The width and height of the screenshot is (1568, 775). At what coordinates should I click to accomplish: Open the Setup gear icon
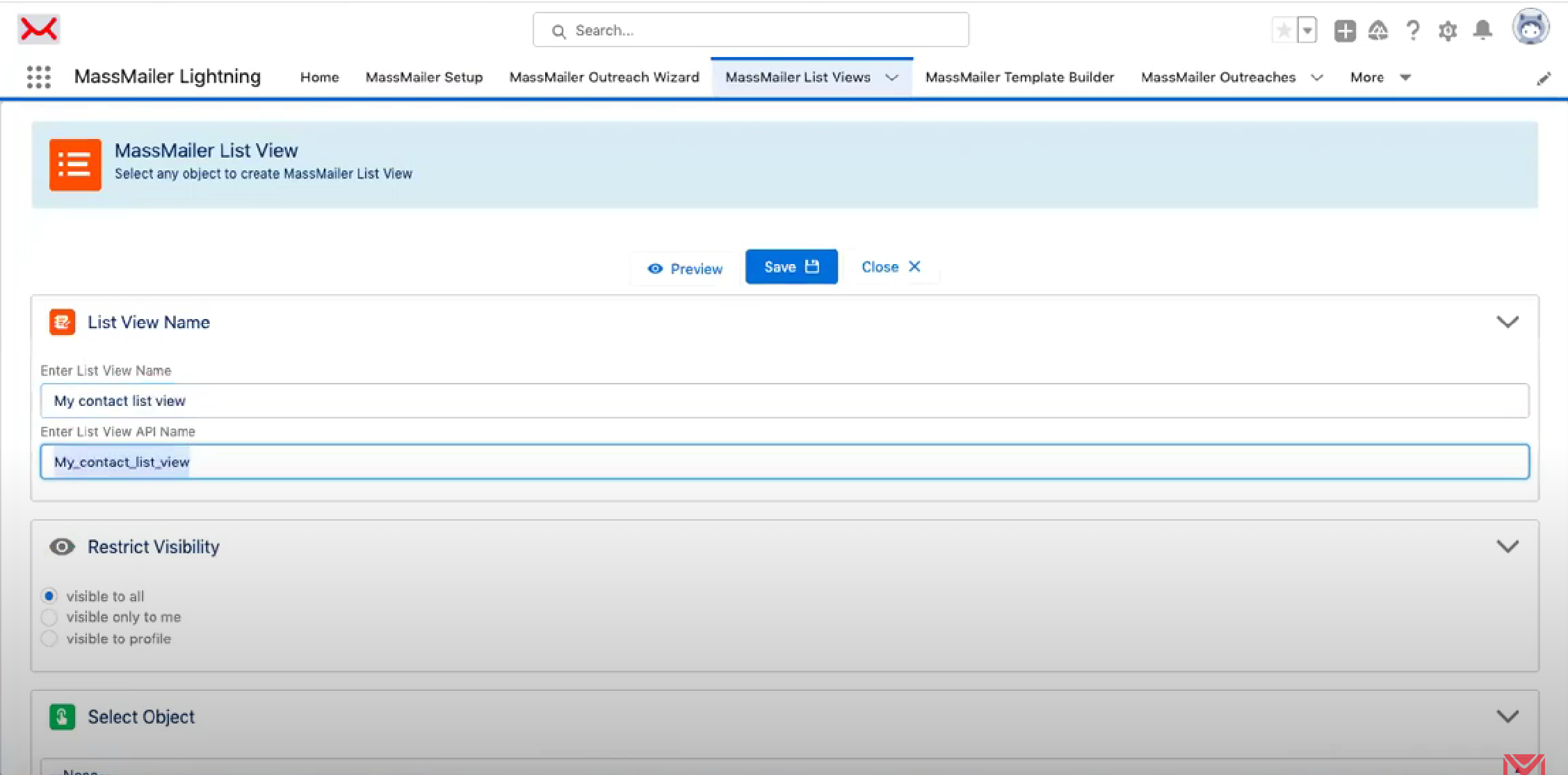coord(1448,31)
